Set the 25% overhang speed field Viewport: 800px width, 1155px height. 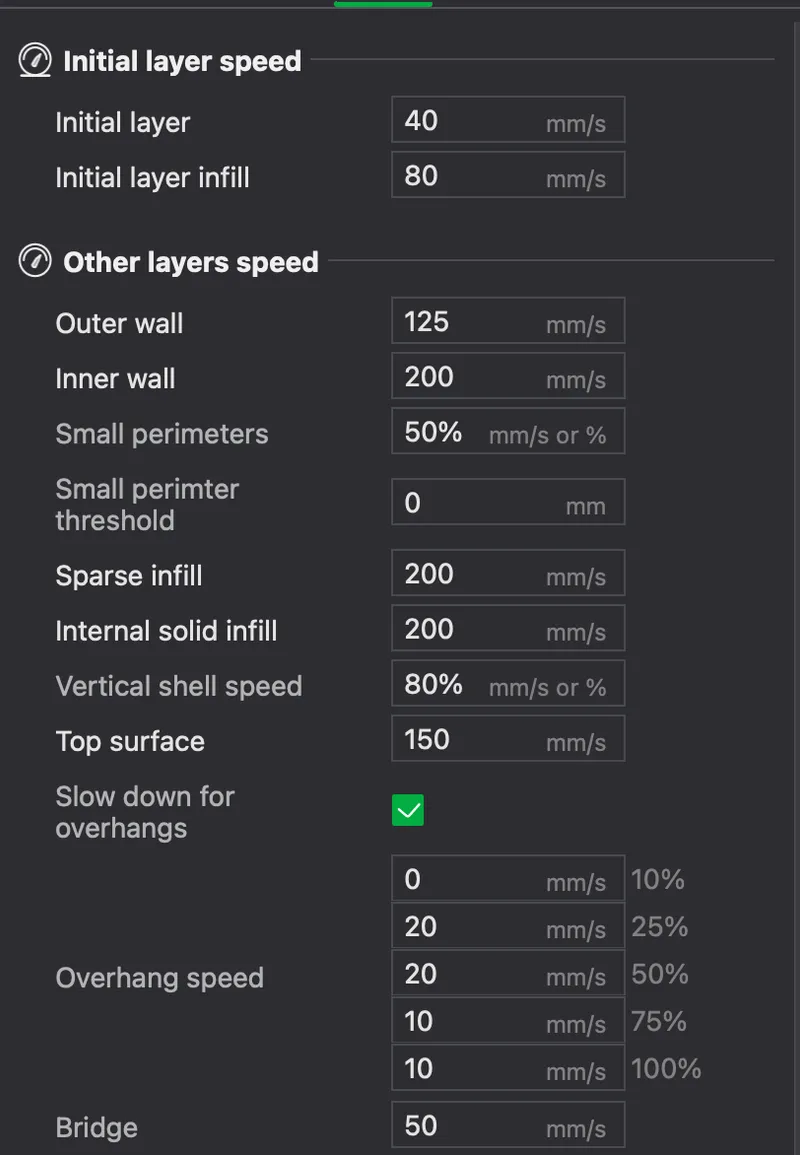tap(508, 926)
